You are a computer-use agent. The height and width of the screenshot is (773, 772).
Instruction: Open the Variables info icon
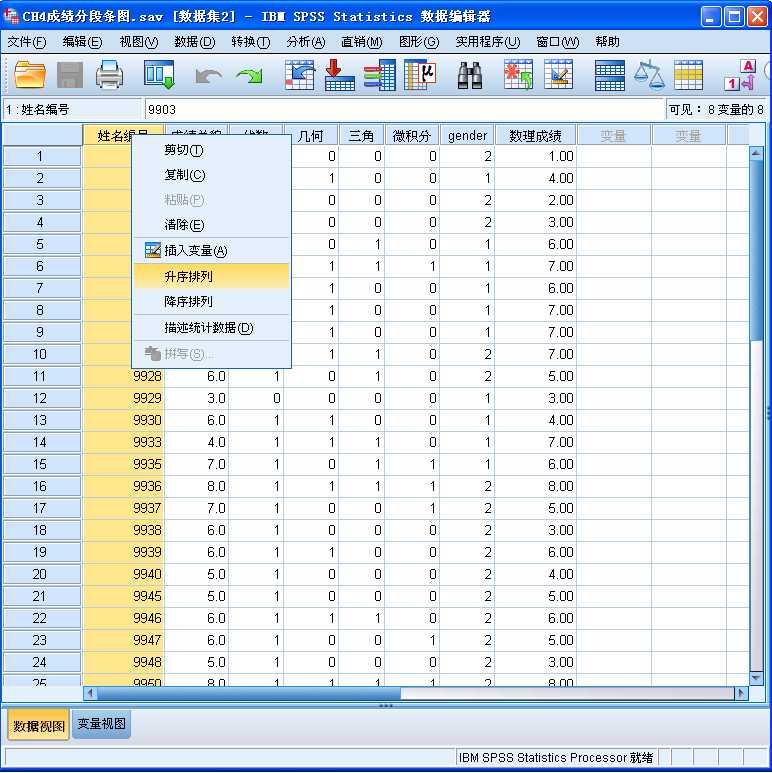point(380,75)
